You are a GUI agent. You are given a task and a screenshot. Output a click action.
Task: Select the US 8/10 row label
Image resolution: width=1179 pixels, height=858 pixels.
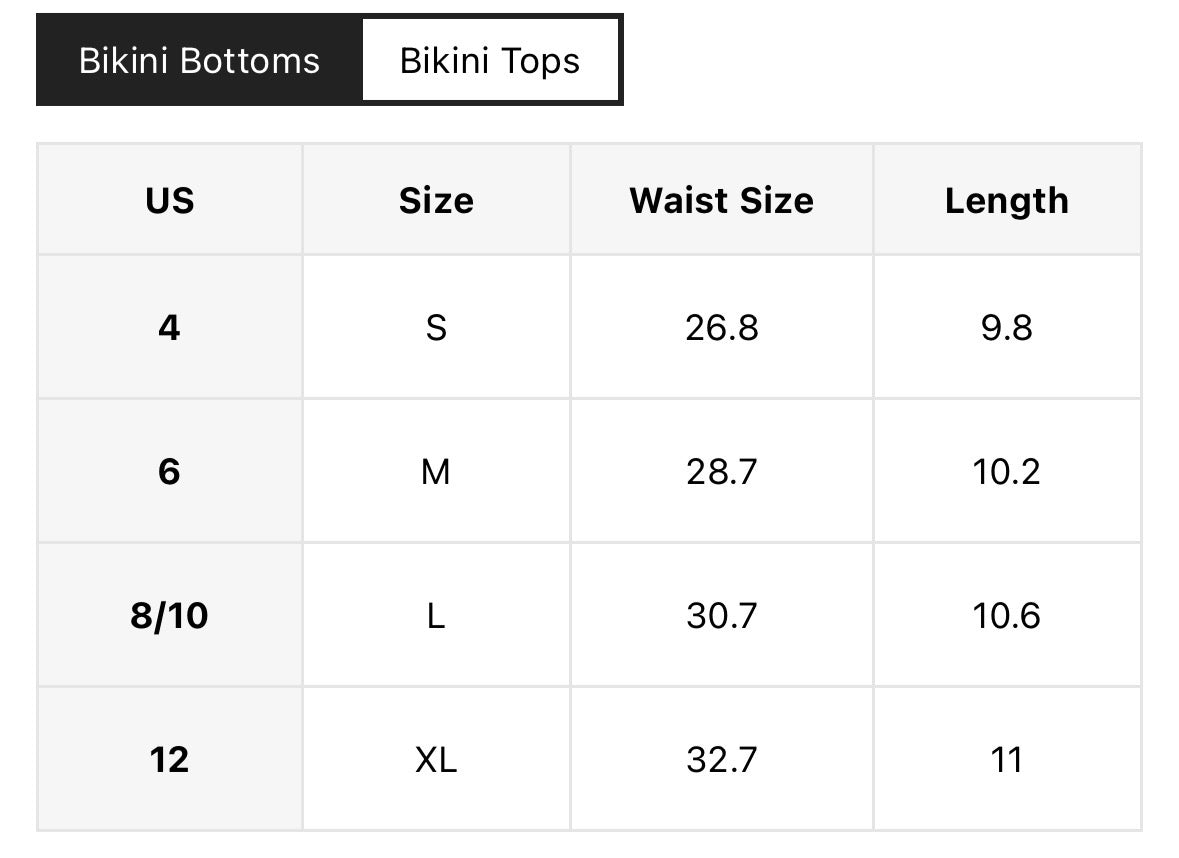(x=170, y=615)
